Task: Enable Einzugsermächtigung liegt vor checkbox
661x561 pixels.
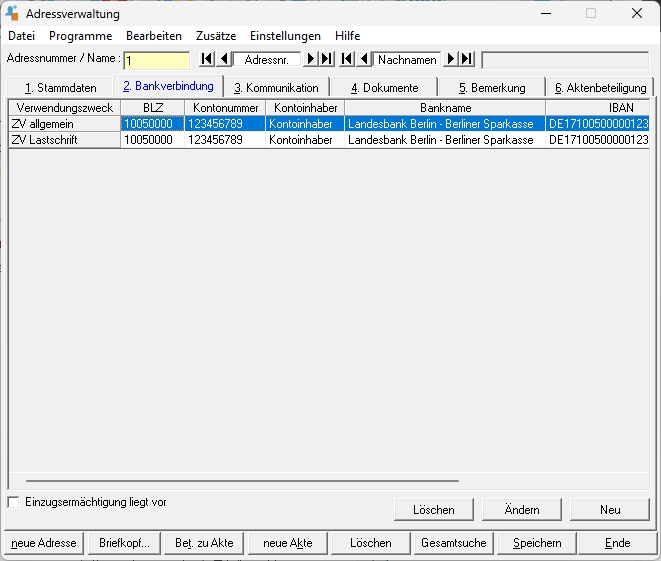Action: tap(14, 502)
